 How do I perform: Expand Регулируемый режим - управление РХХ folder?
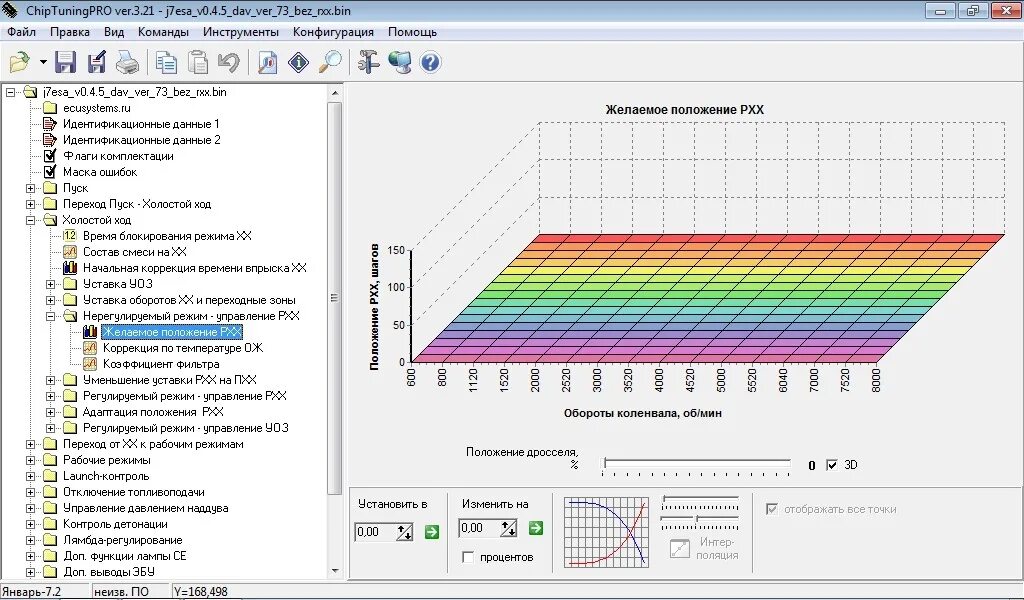(50, 396)
